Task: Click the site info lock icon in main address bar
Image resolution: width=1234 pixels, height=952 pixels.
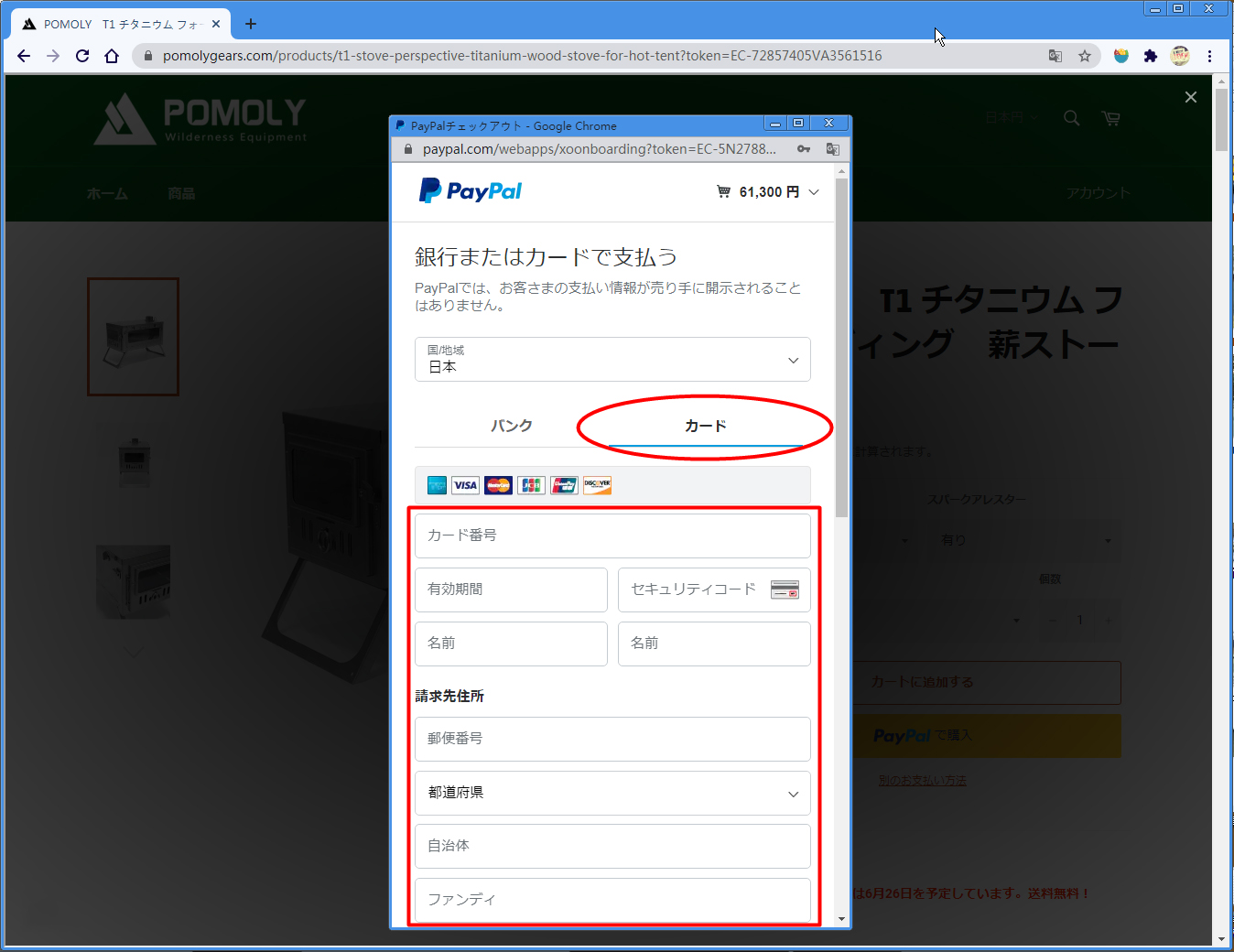Action: click(x=147, y=56)
